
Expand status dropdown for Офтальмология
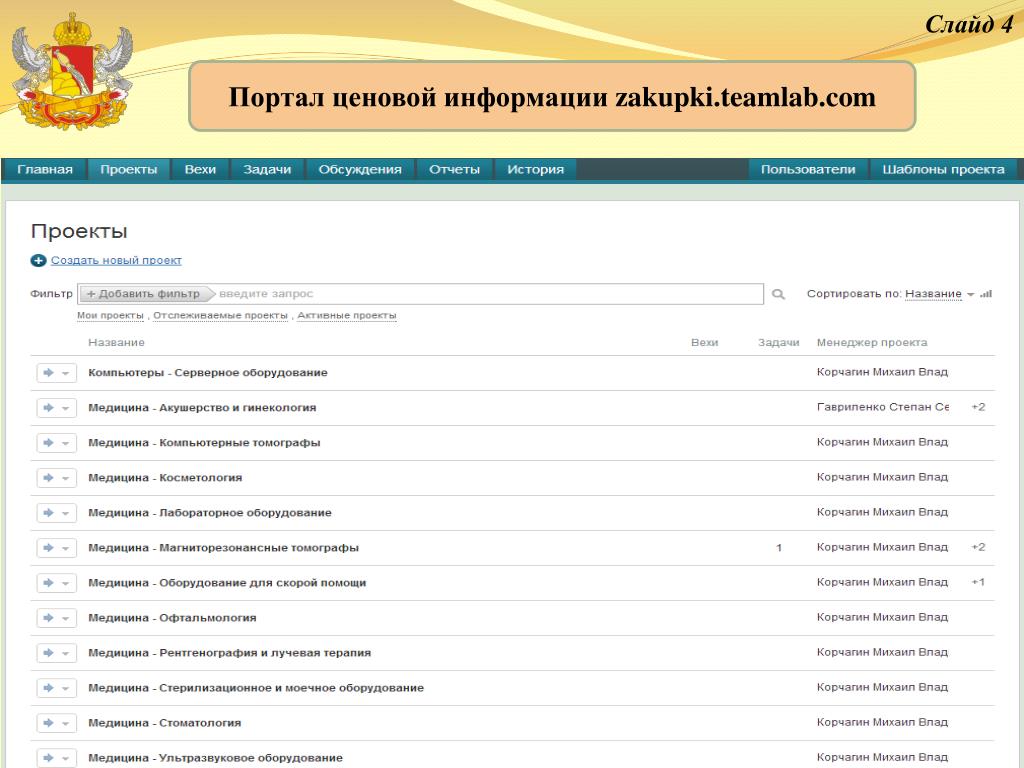click(65, 618)
